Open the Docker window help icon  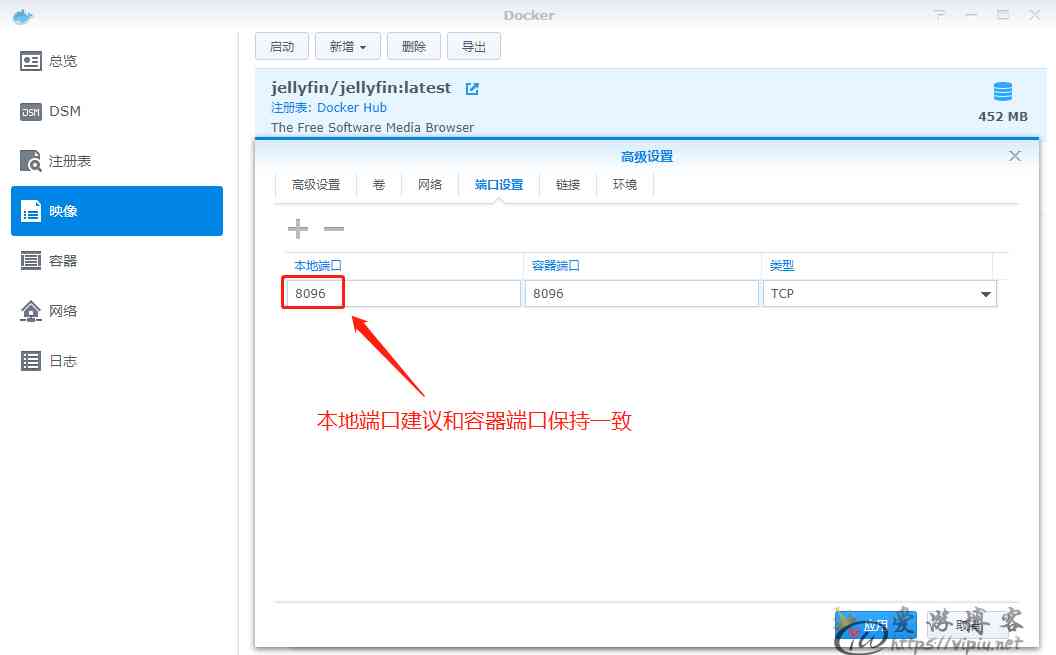point(939,15)
